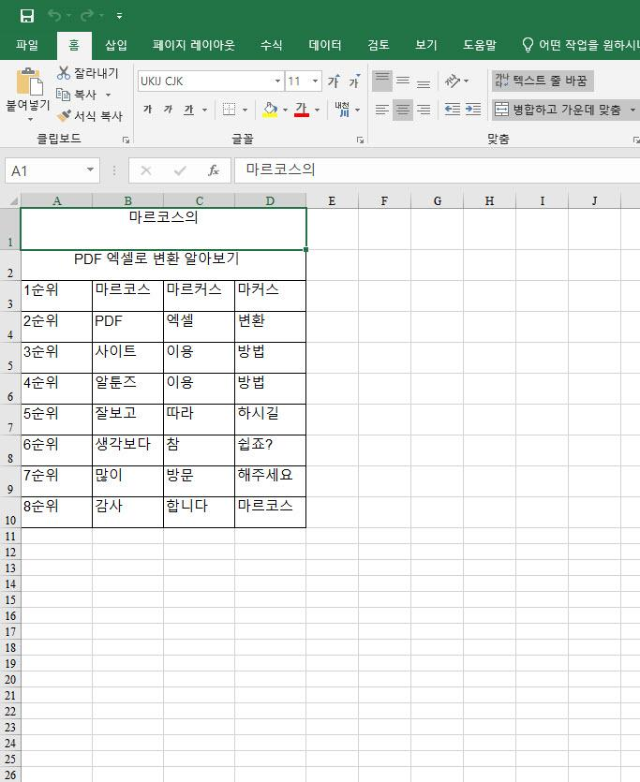This screenshot has width=640, height=782.
Task: Toggle center horizontal alignment
Action: [x=403, y=109]
